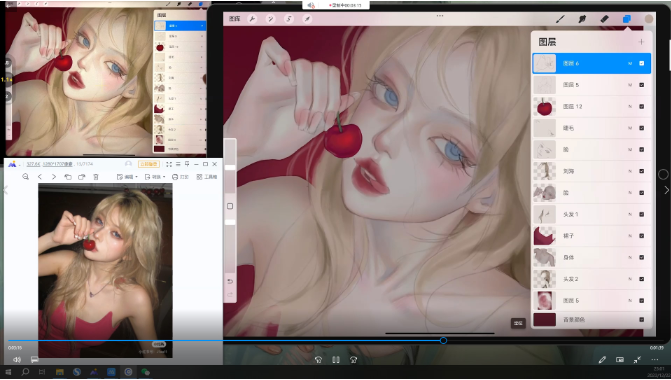Screen dimensions: 671x380
Task: Add a new layer with plus icon
Action: coord(641,42)
